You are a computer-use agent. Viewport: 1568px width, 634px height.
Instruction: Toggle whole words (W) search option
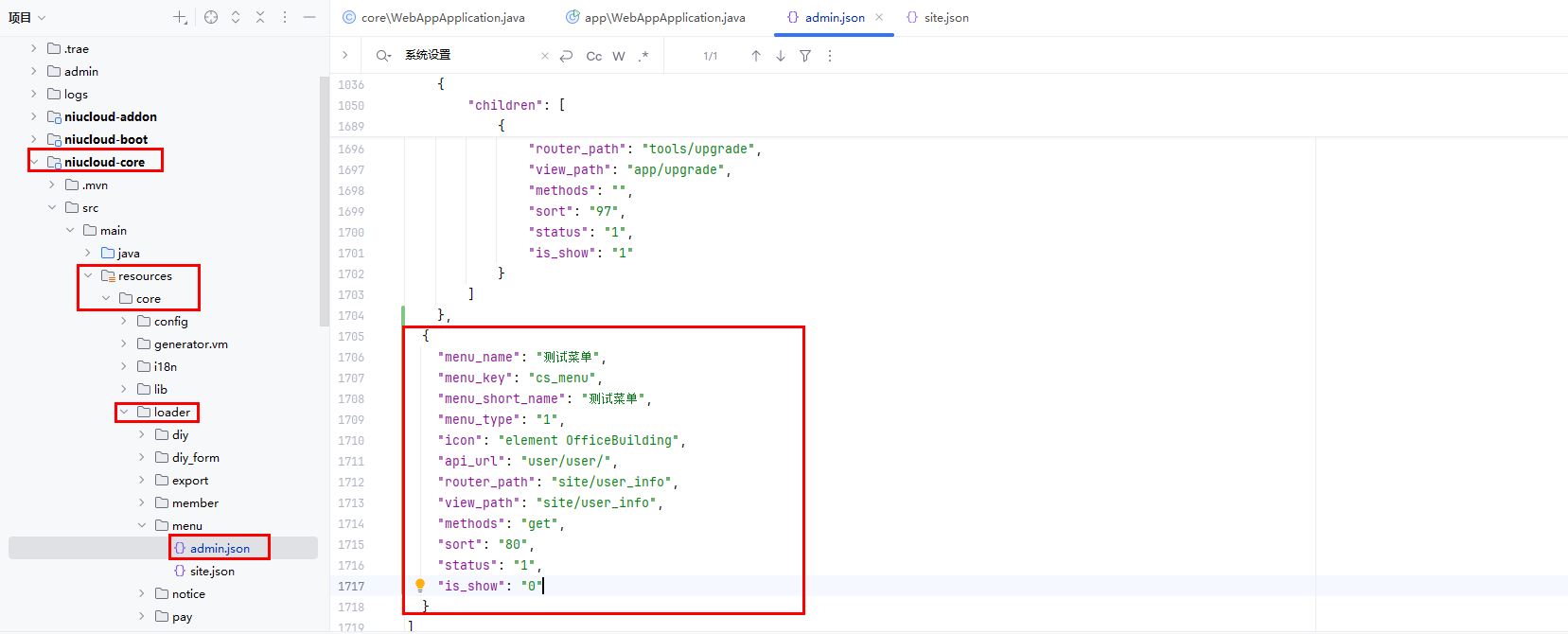pyautogui.click(x=619, y=56)
